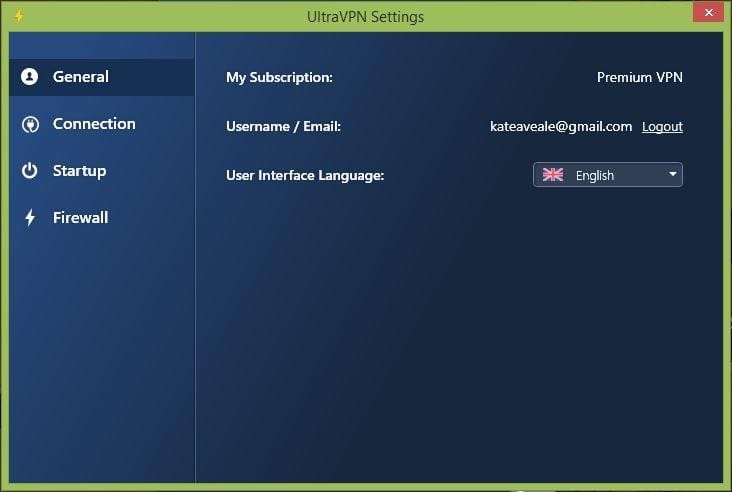The image size is (732, 492).
Task: Go to the Startup tab
Action: point(102,171)
